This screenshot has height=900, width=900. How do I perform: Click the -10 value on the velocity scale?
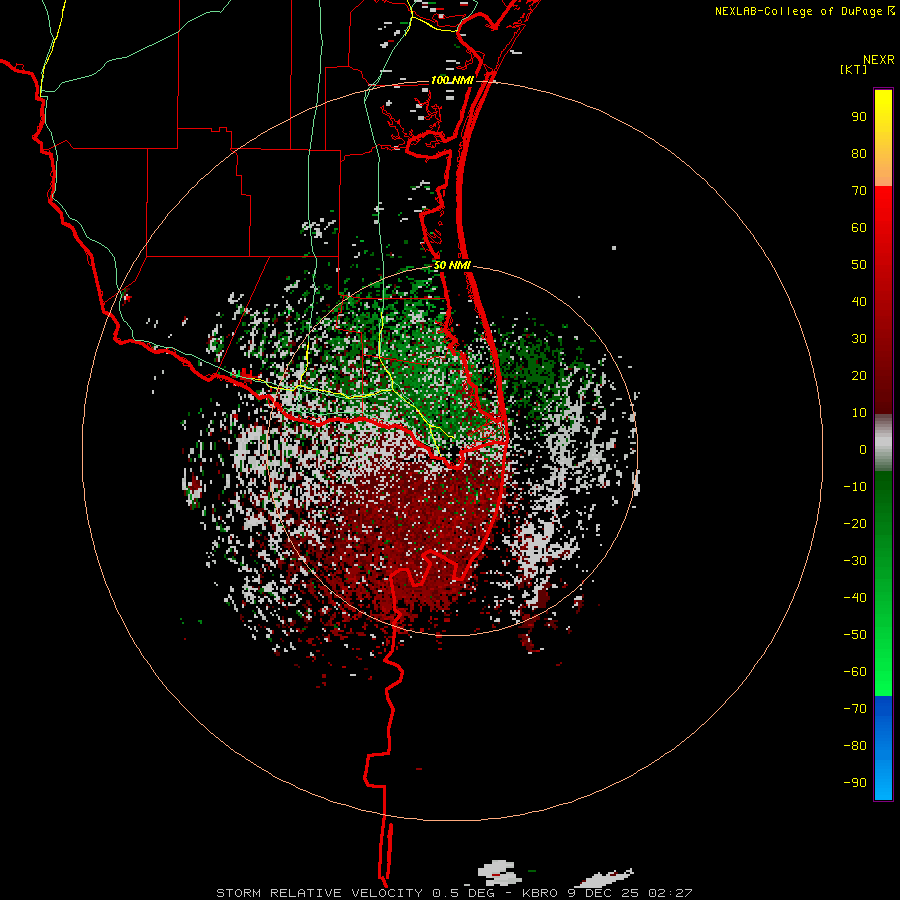coord(855,487)
